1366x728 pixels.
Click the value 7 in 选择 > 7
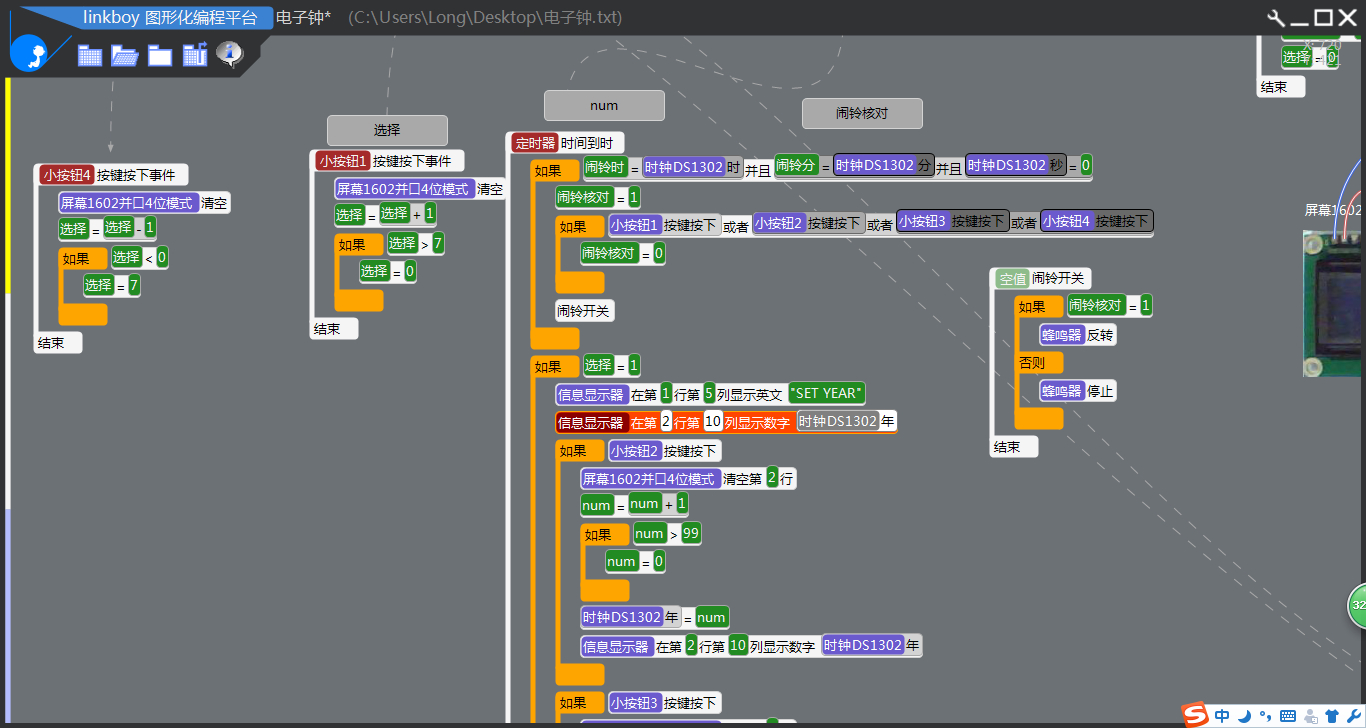tap(438, 243)
